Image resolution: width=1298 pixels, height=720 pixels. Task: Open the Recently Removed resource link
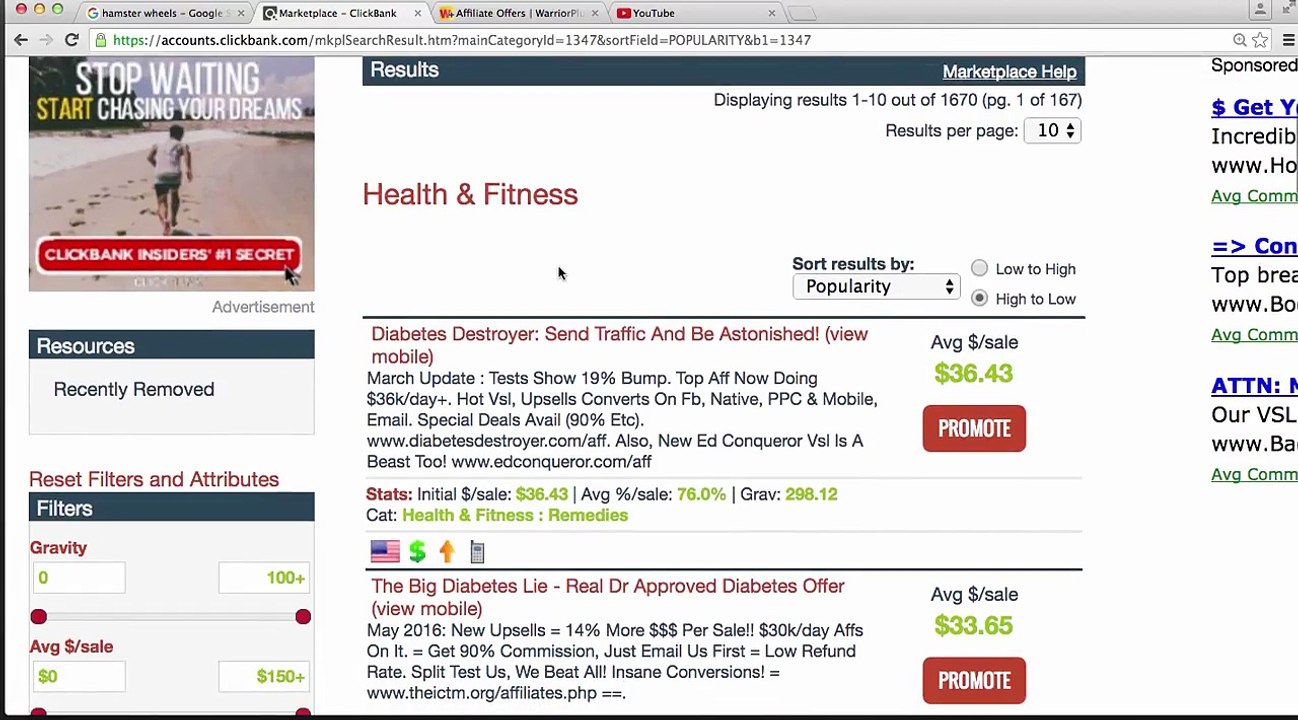pyautogui.click(x=134, y=389)
